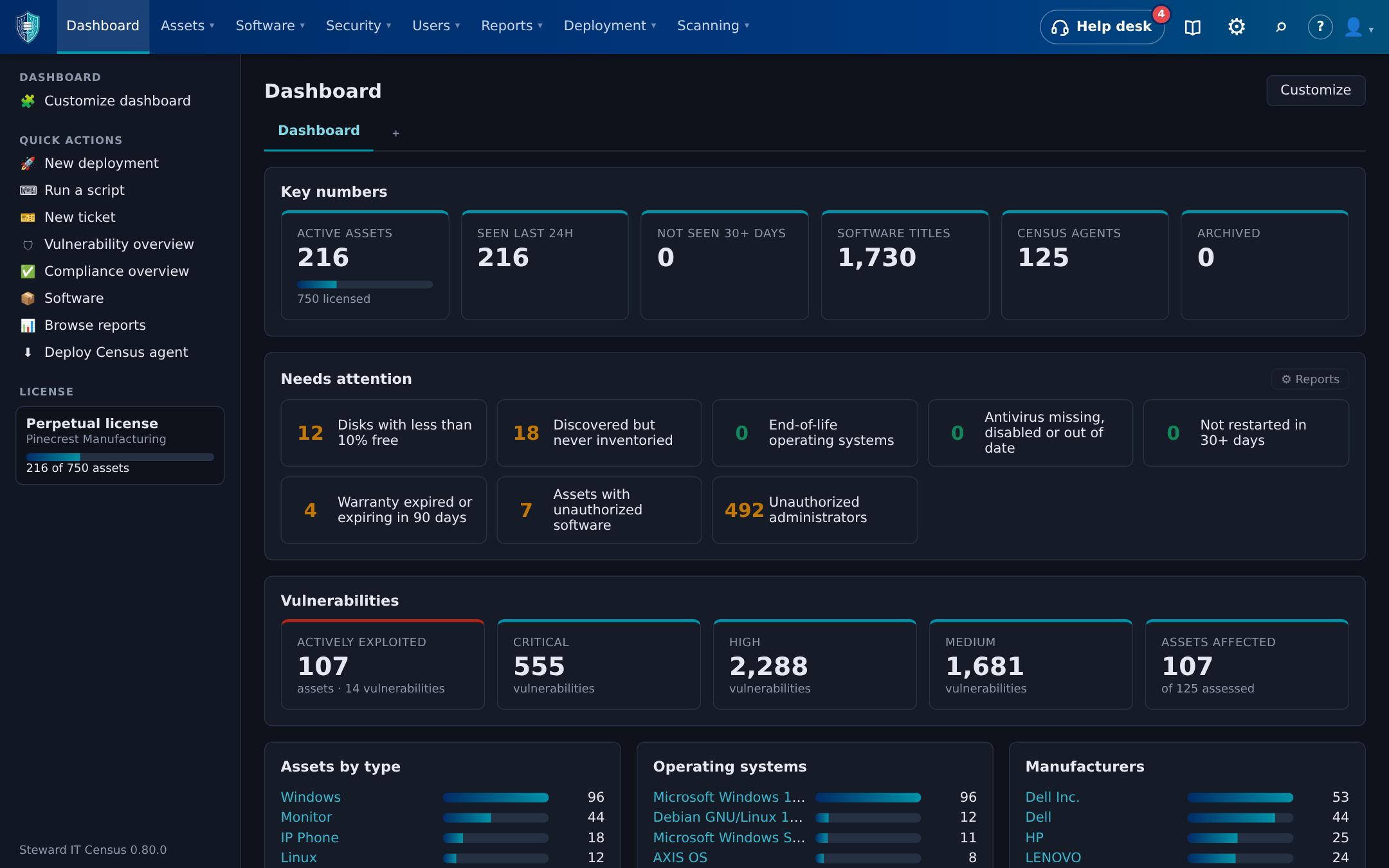The height and width of the screenshot is (868, 1389).
Task: Click the headset icon in Help desk
Action: click(x=1060, y=27)
